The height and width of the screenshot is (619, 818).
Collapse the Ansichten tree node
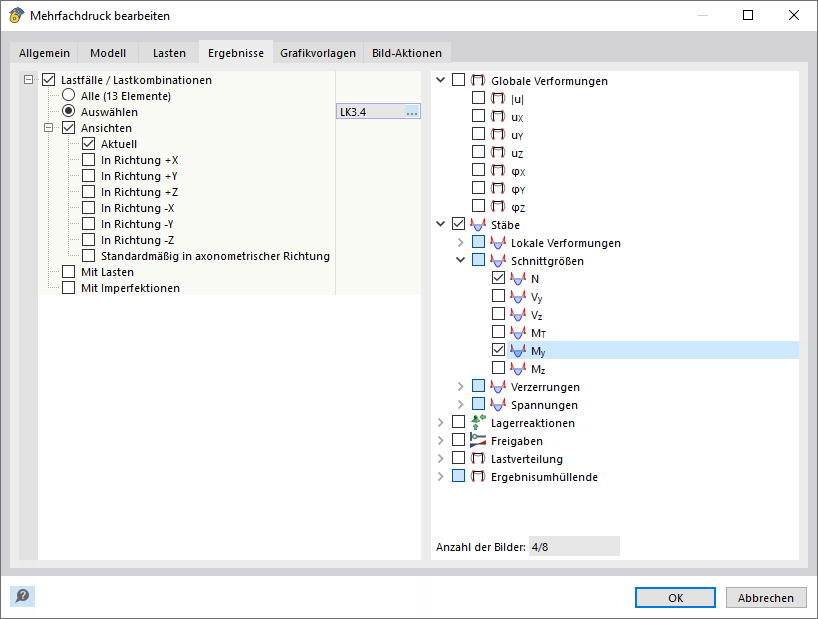pyautogui.click(x=49, y=128)
